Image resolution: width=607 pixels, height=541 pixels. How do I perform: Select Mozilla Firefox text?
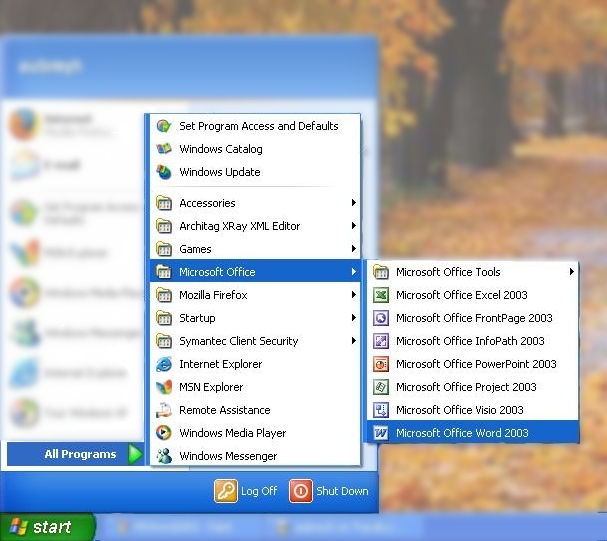click(213, 295)
